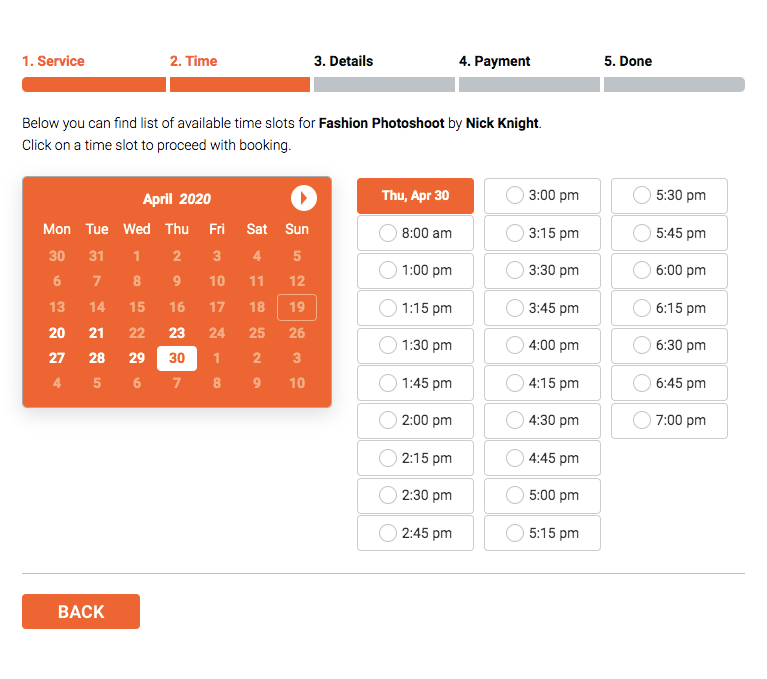Click the BACK button
Viewport: 767px width, 679px height.
(x=81, y=612)
